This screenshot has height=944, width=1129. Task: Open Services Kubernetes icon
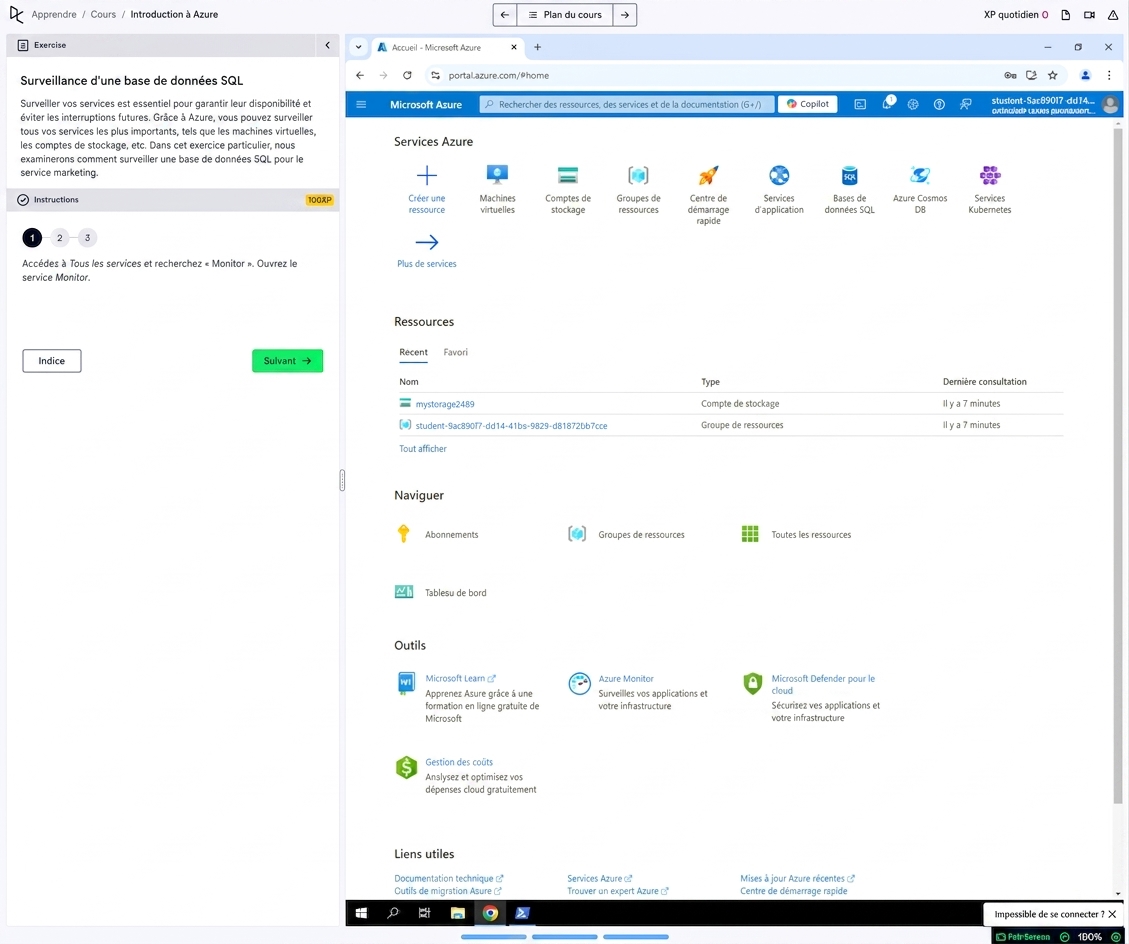tap(990, 175)
